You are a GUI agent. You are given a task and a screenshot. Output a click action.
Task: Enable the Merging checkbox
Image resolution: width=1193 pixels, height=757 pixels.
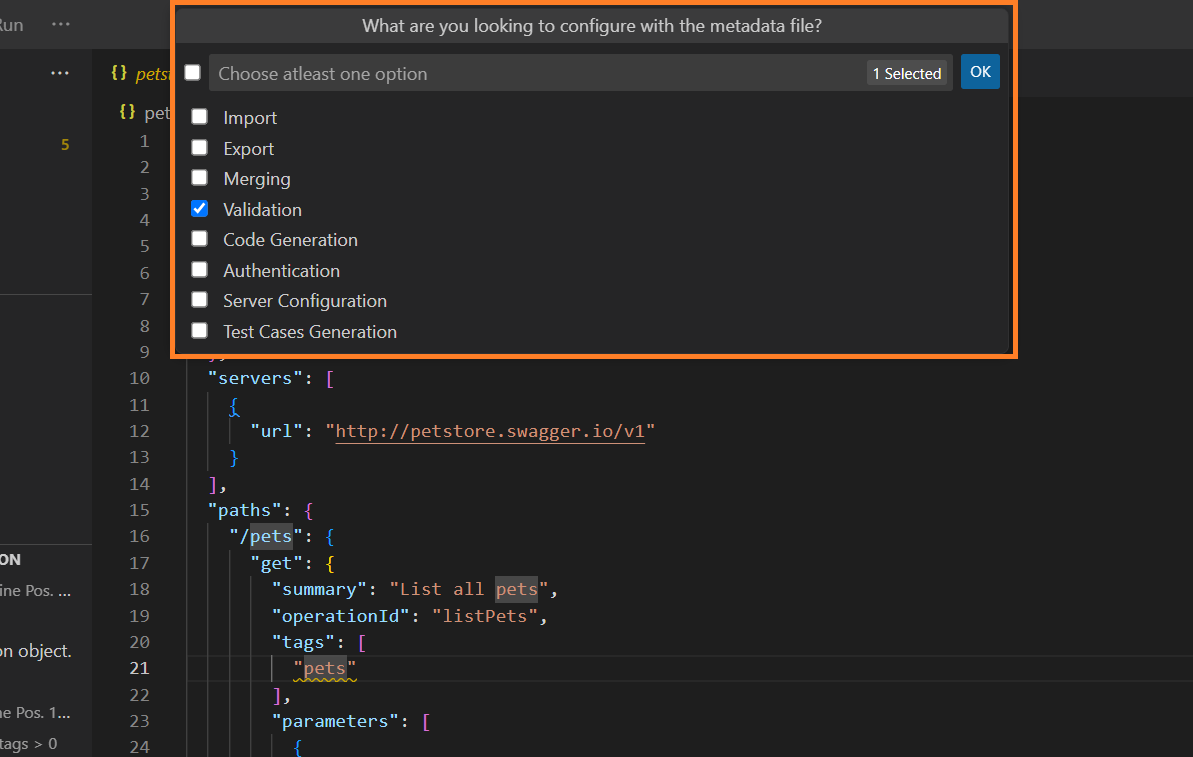pyautogui.click(x=199, y=178)
